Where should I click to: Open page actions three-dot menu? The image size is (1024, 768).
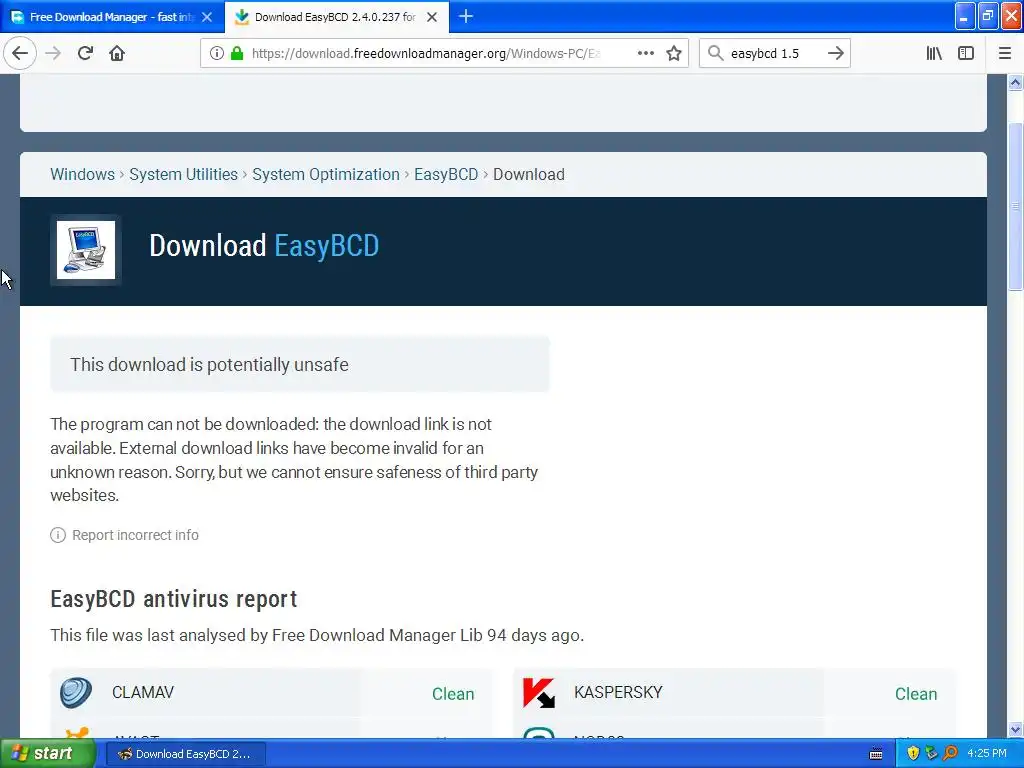point(645,53)
